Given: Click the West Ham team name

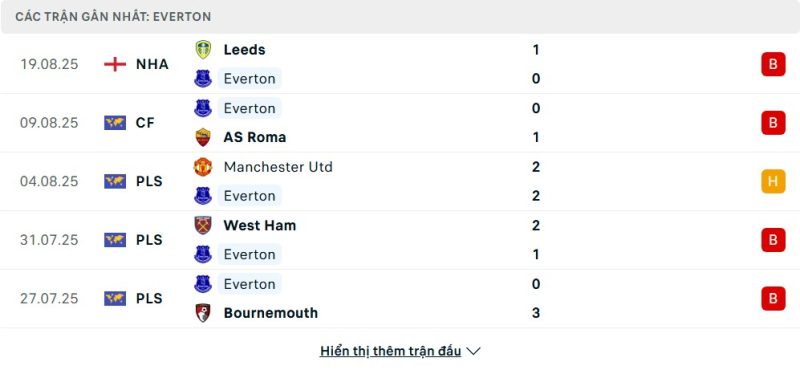Looking at the screenshot, I should coord(260,225).
